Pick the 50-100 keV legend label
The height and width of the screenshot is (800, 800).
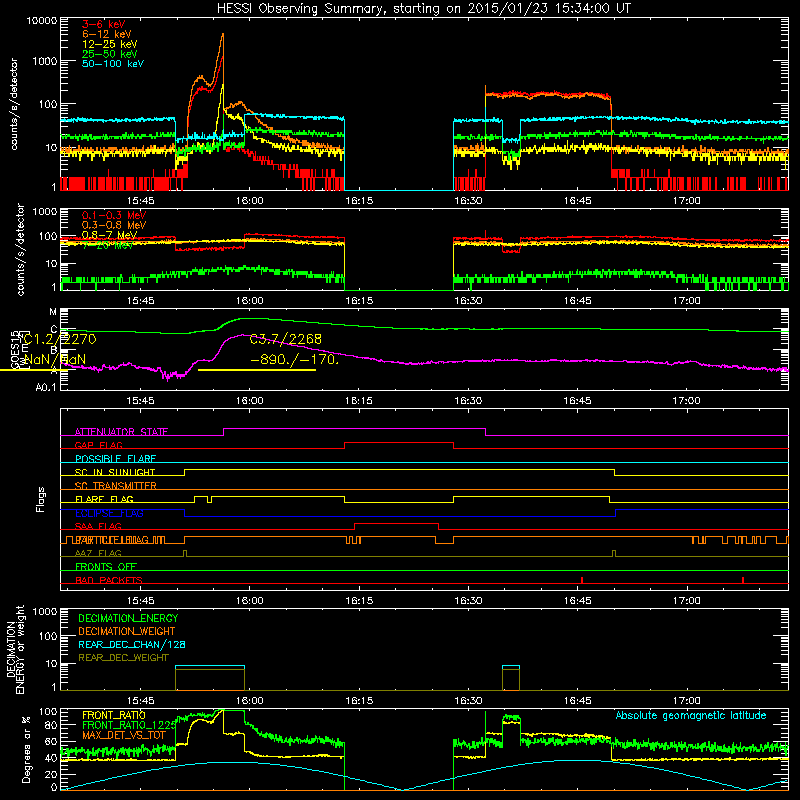click(113, 64)
